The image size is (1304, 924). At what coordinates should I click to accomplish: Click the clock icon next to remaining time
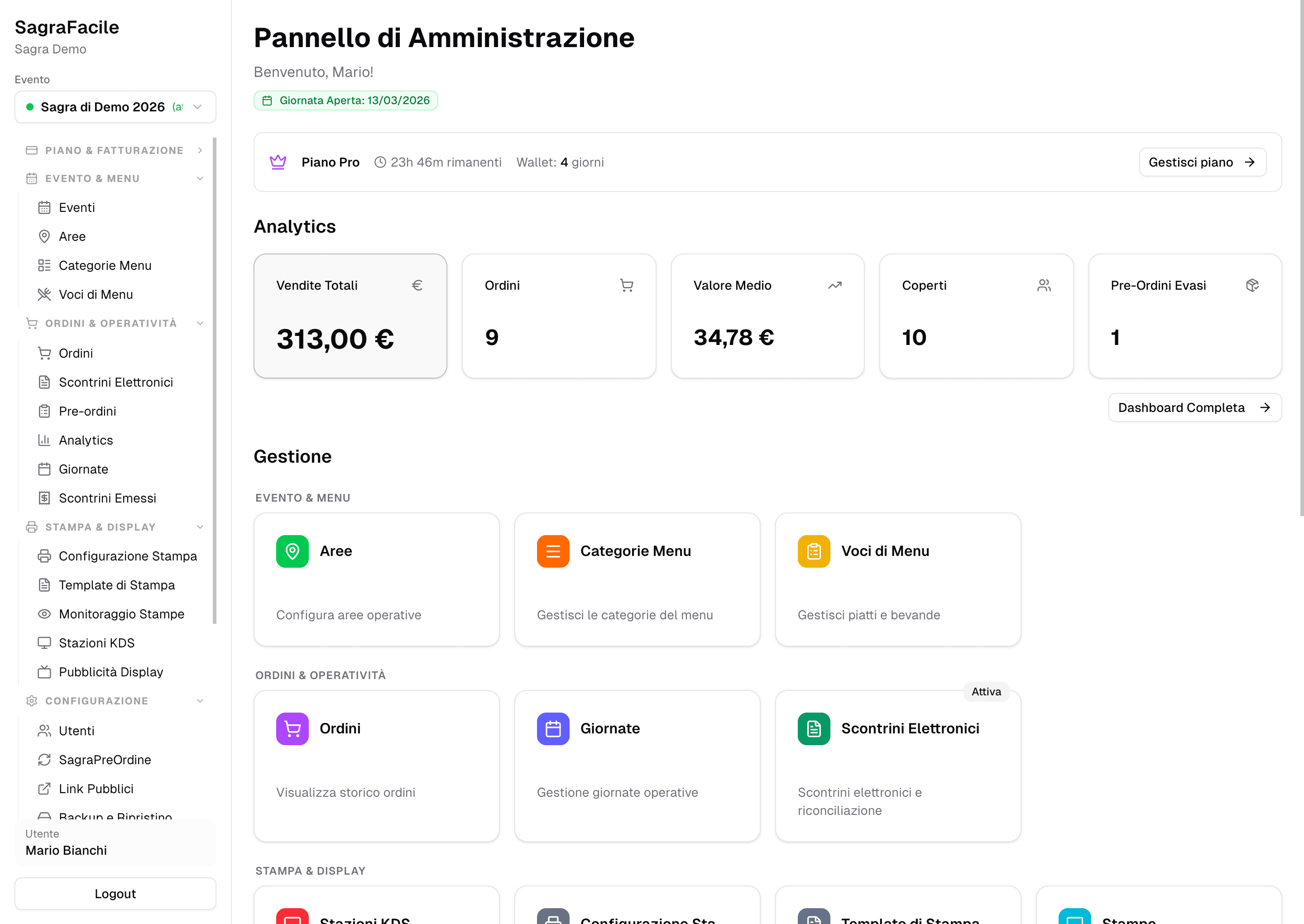(x=380, y=162)
